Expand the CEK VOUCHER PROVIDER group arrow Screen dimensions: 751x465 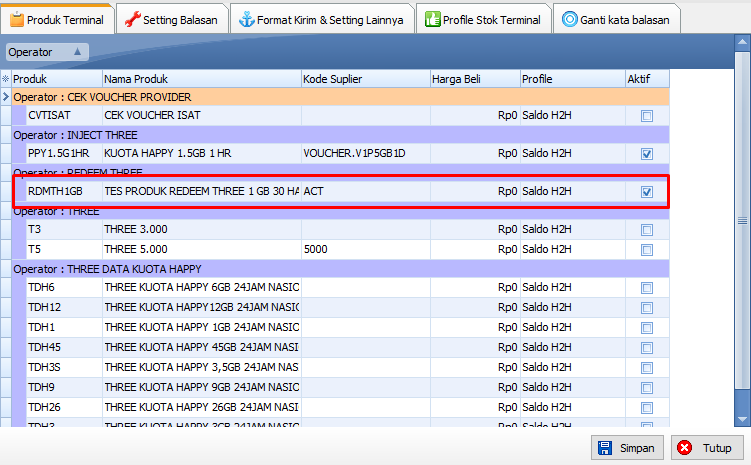click(6, 97)
